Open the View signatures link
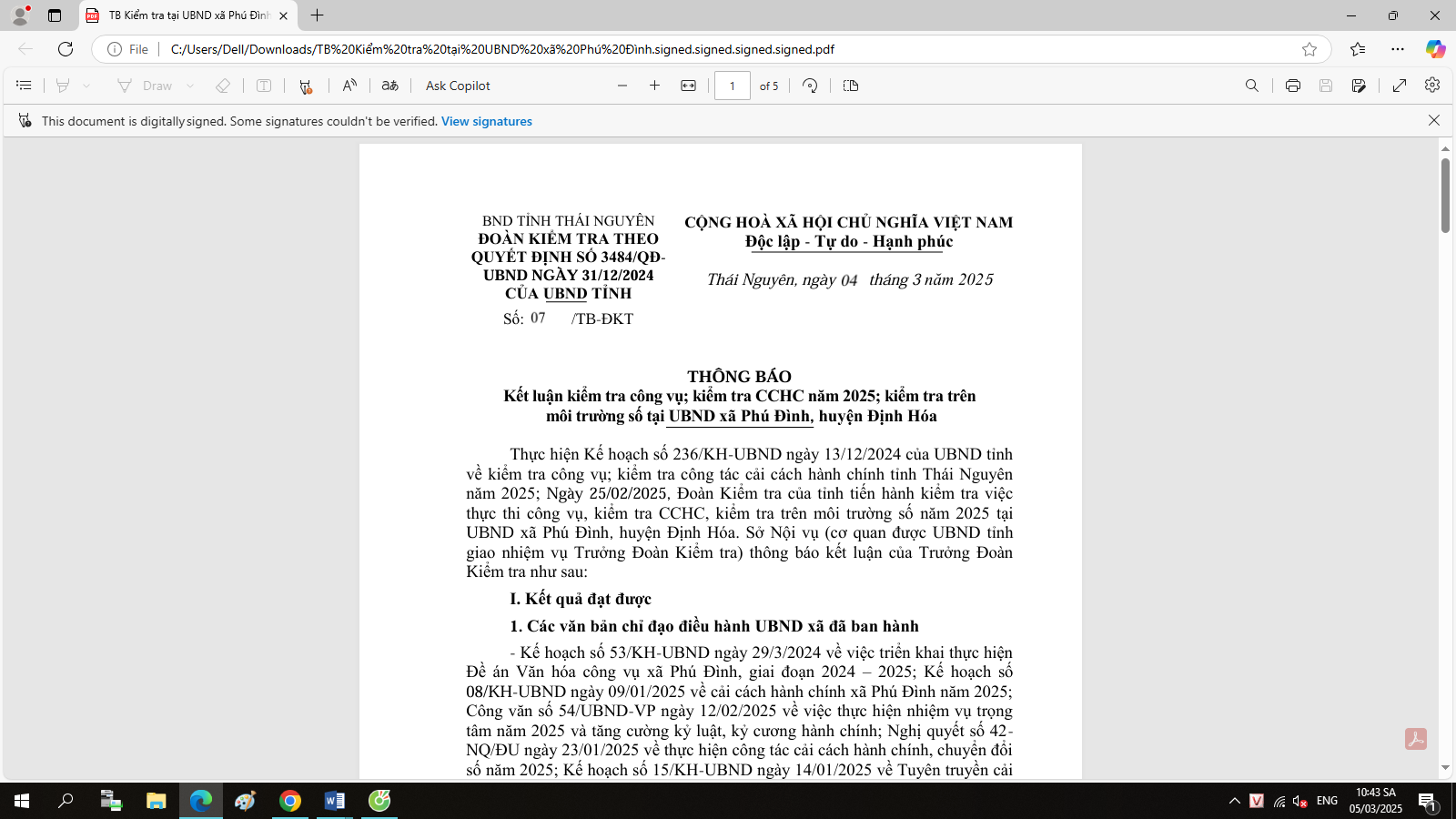Image resolution: width=1456 pixels, height=819 pixels. tap(487, 121)
